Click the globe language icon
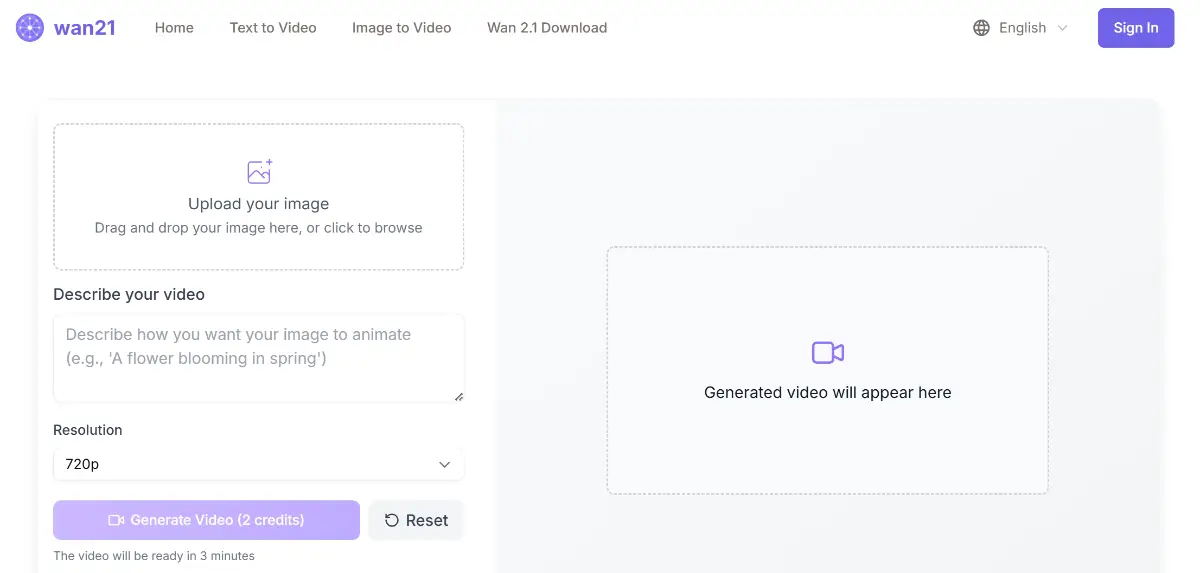The image size is (1200, 573). [x=981, y=28]
